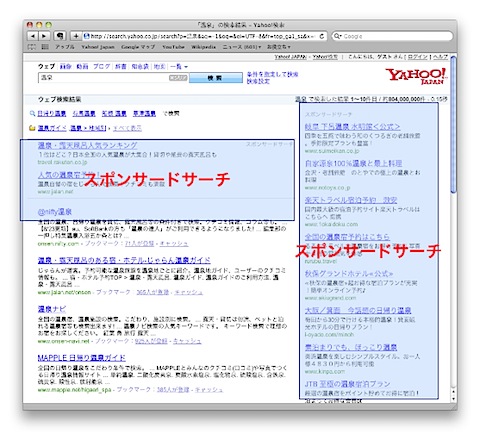
Task: Switch to the 画像 search tab
Action: coord(66,67)
